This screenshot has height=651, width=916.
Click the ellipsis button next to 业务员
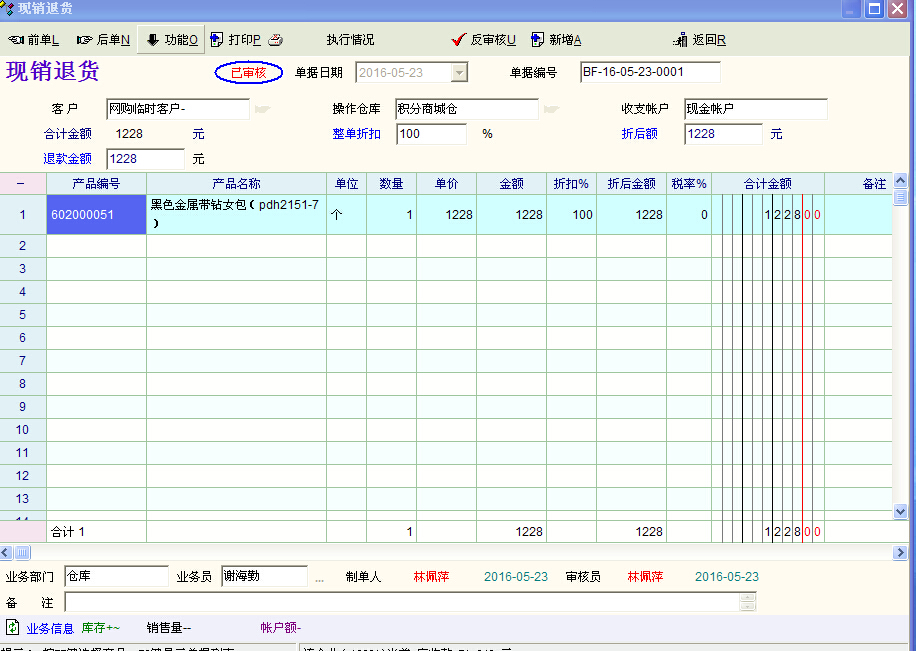pyautogui.click(x=320, y=578)
